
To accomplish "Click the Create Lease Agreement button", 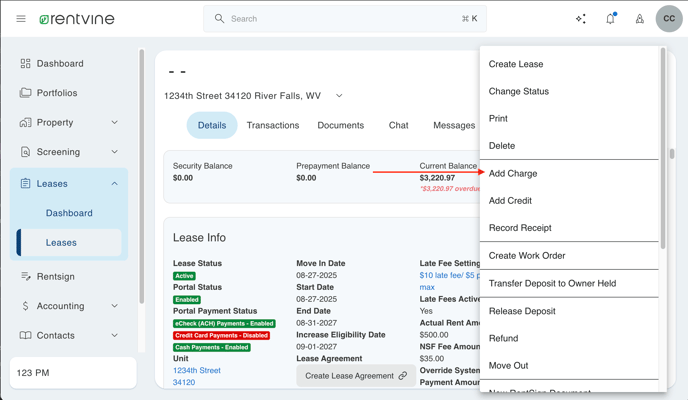I will point(355,376).
